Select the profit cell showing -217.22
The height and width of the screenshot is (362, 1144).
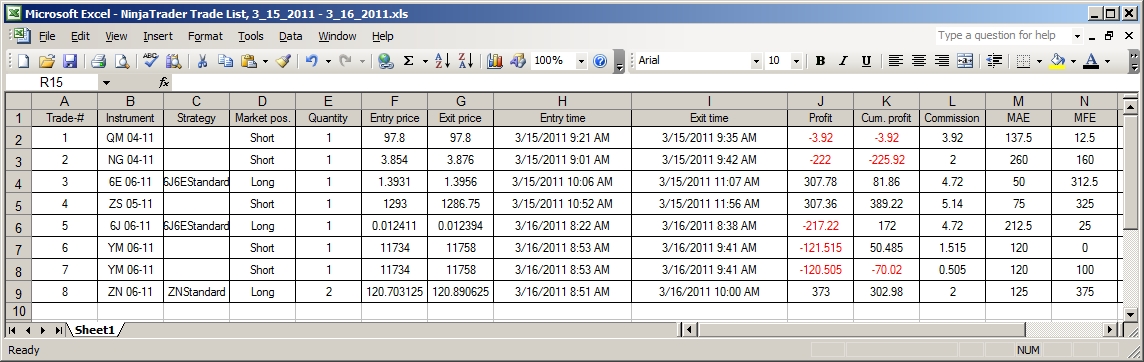[820, 226]
